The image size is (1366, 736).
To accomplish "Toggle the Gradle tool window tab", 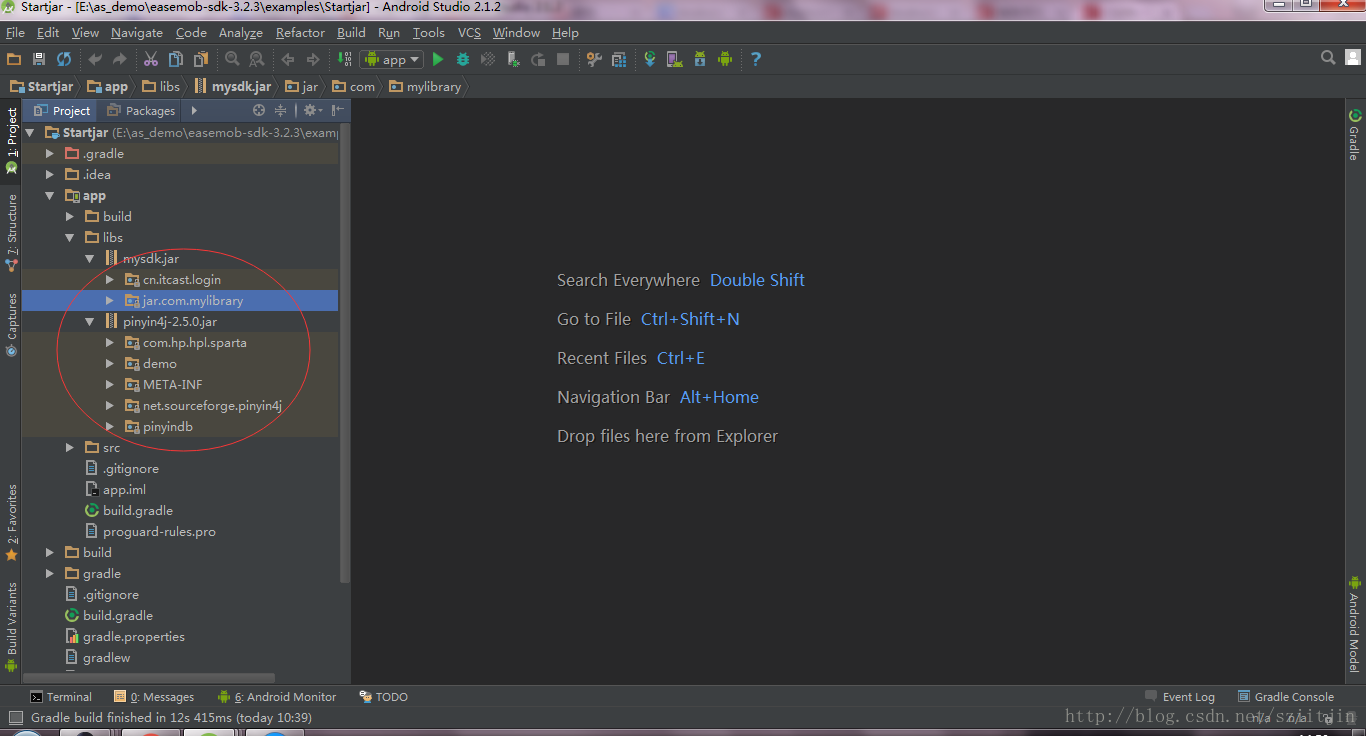I will (1354, 134).
